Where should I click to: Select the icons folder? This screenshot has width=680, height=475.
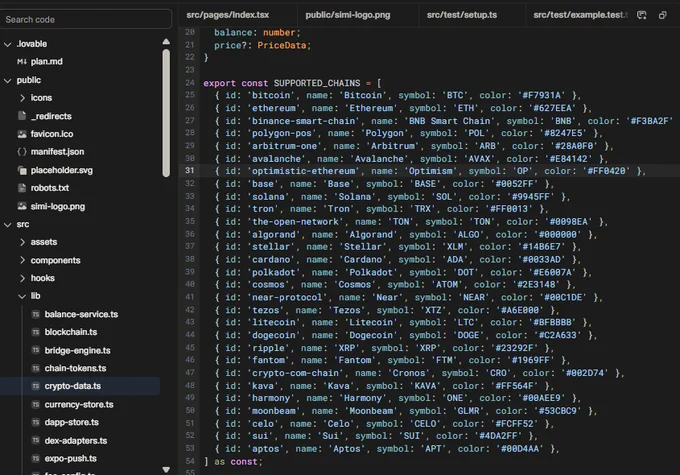(41, 98)
